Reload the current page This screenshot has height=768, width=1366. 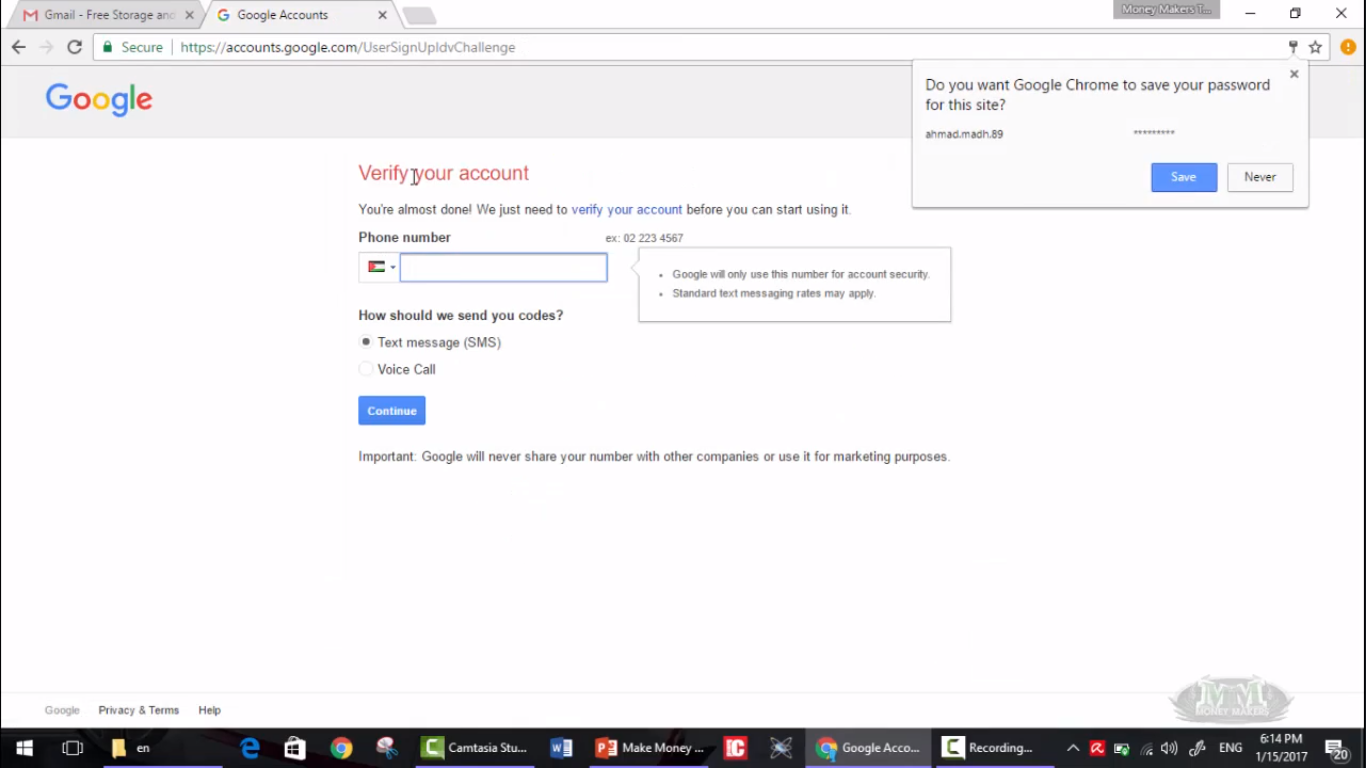click(x=74, y=47)
